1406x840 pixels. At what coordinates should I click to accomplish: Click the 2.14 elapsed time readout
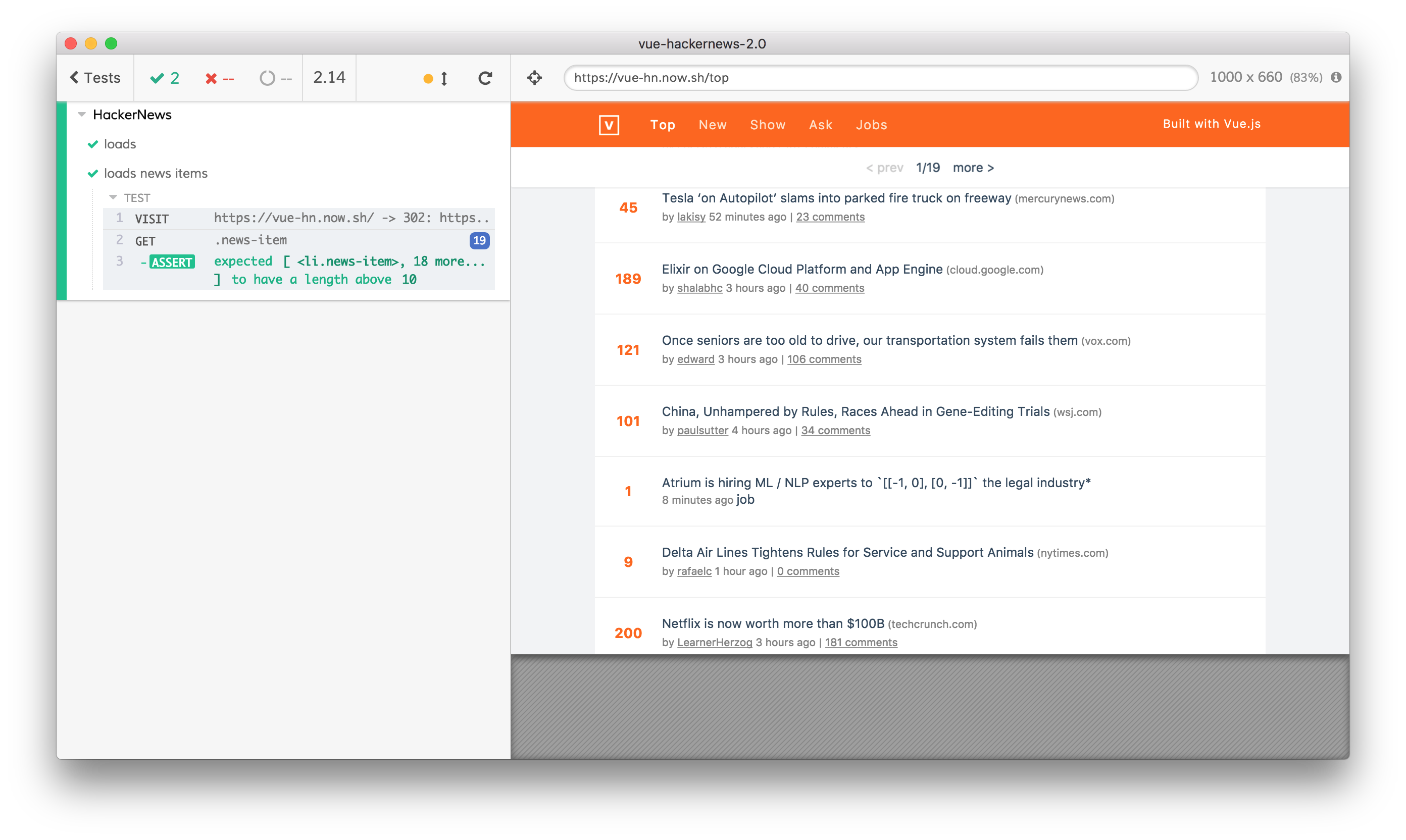click(x=329, y=78)
